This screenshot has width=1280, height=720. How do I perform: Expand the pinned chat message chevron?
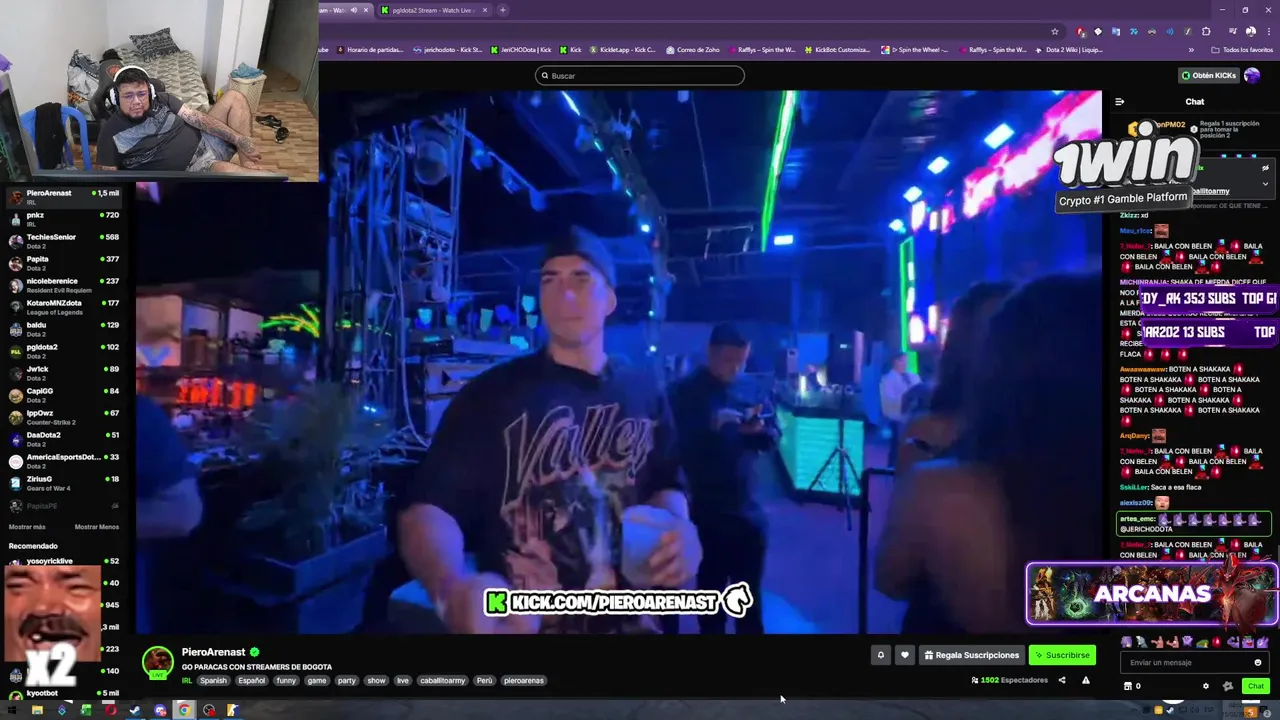point(1265,184)
